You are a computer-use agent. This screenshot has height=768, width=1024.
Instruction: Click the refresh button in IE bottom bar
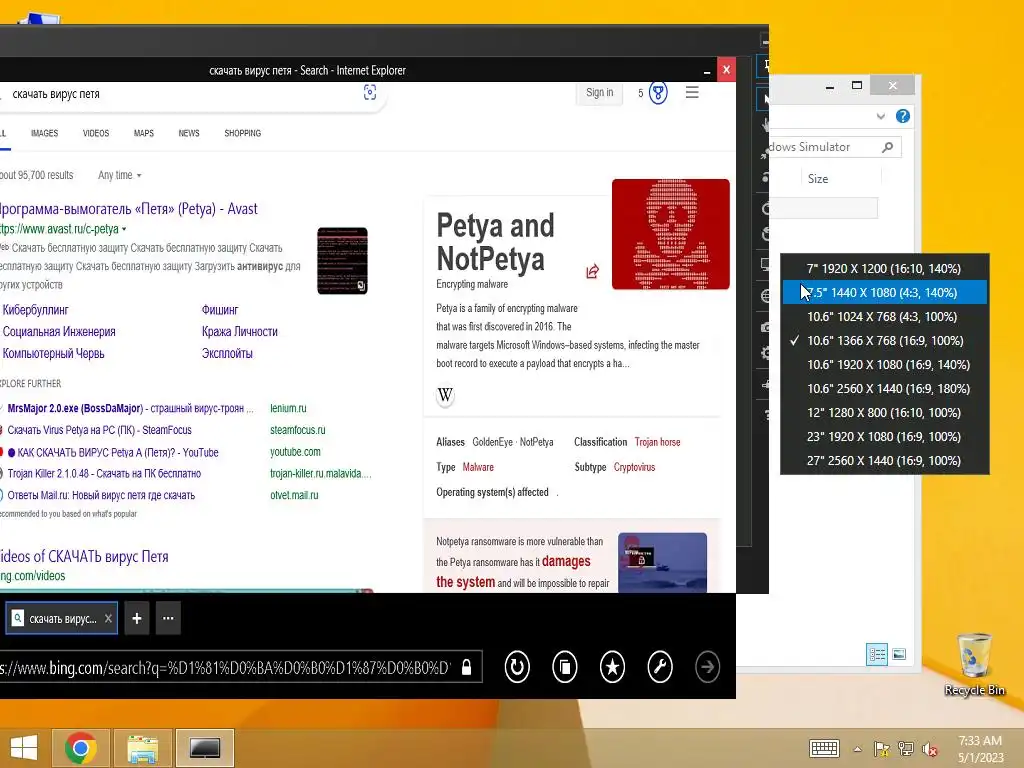[517, 667]
